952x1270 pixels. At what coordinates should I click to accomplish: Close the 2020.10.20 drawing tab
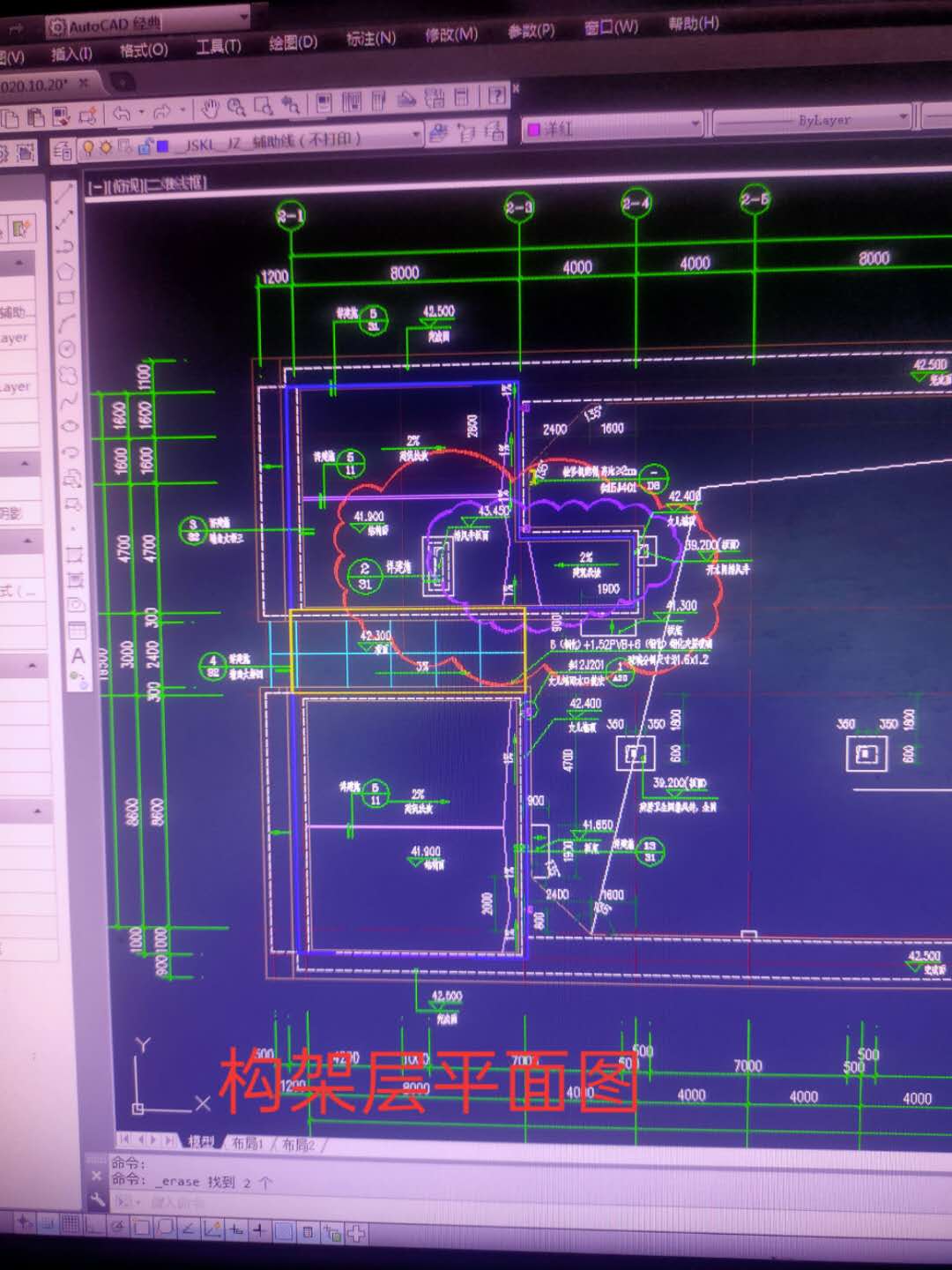[84, 84]
